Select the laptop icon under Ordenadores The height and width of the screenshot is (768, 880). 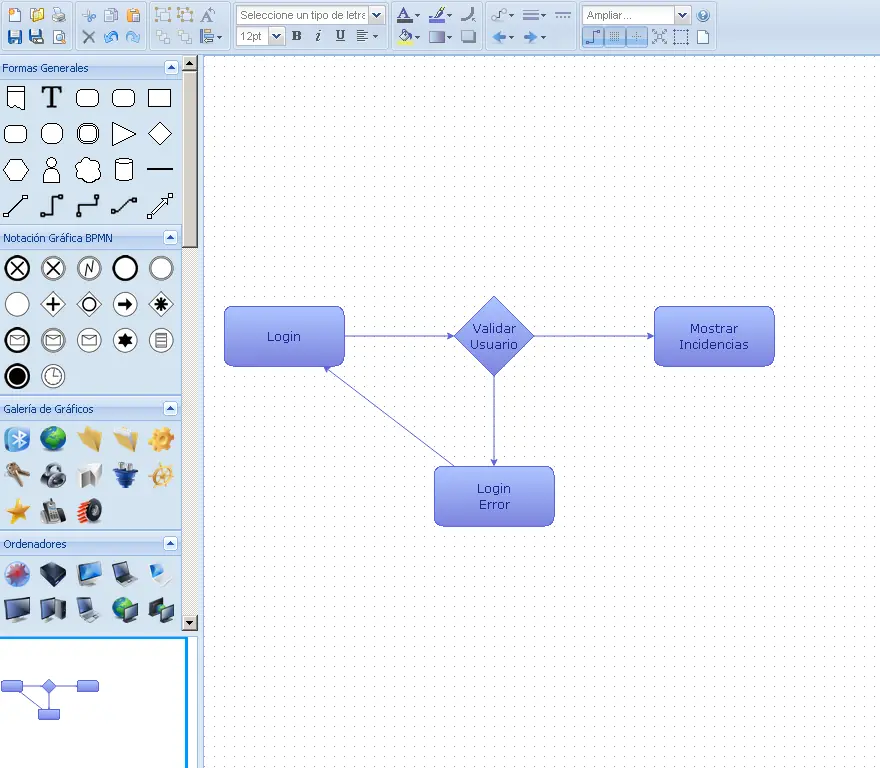(x=124, y=573)
